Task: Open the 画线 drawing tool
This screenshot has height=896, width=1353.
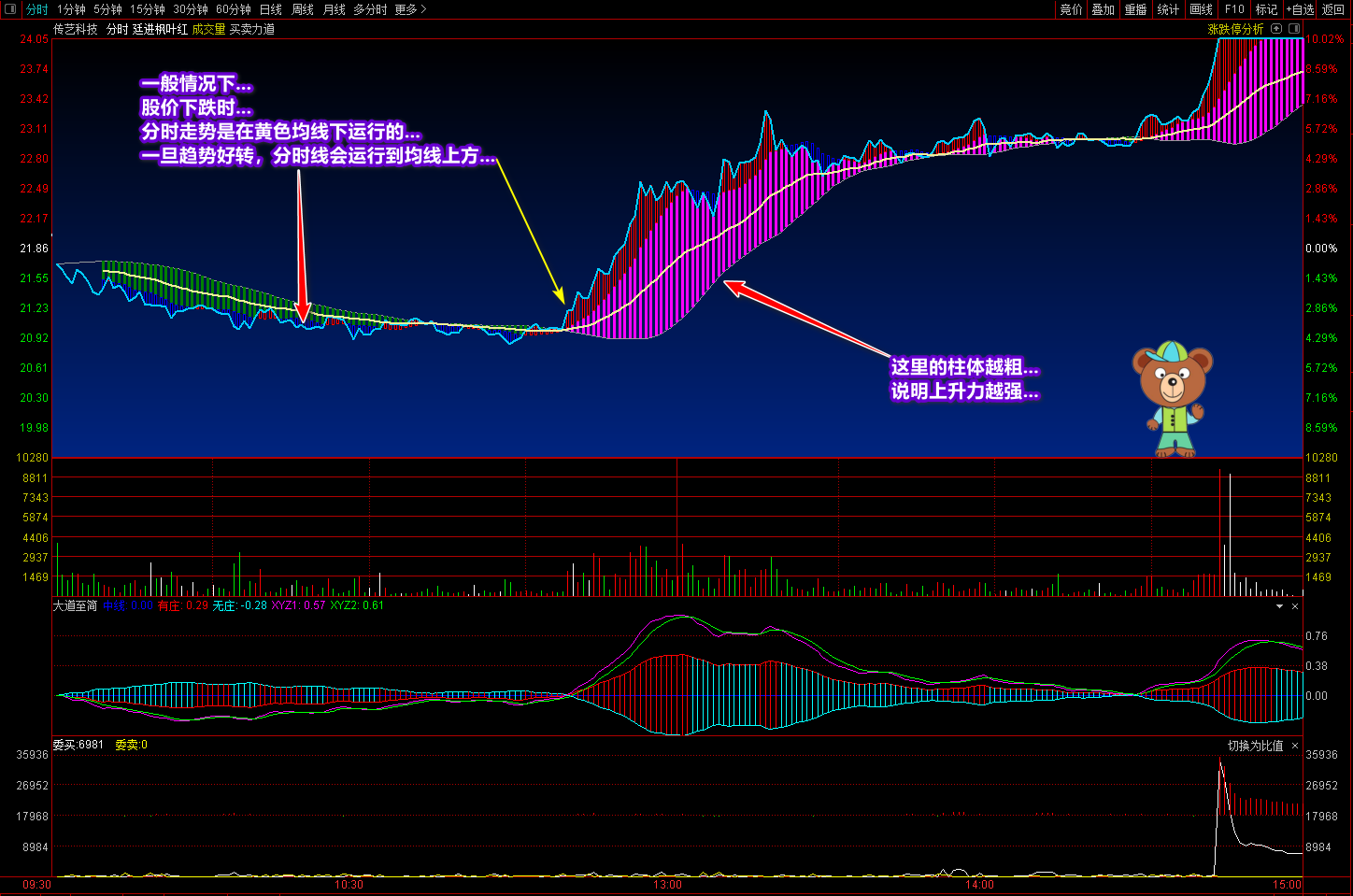Action: (x=1201, y=9)
